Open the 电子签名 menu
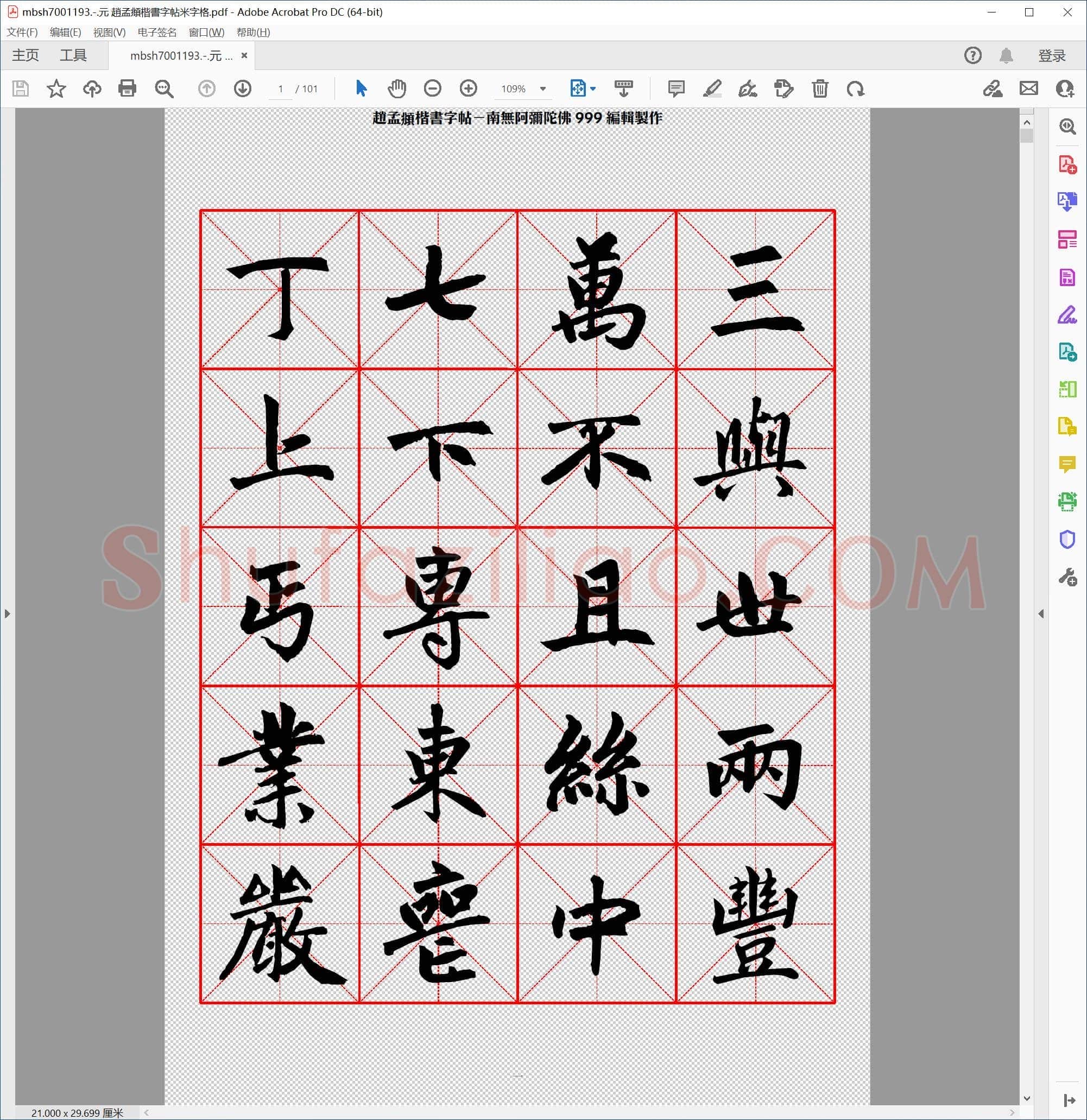 pyautogui.click(x=157, y=32)
